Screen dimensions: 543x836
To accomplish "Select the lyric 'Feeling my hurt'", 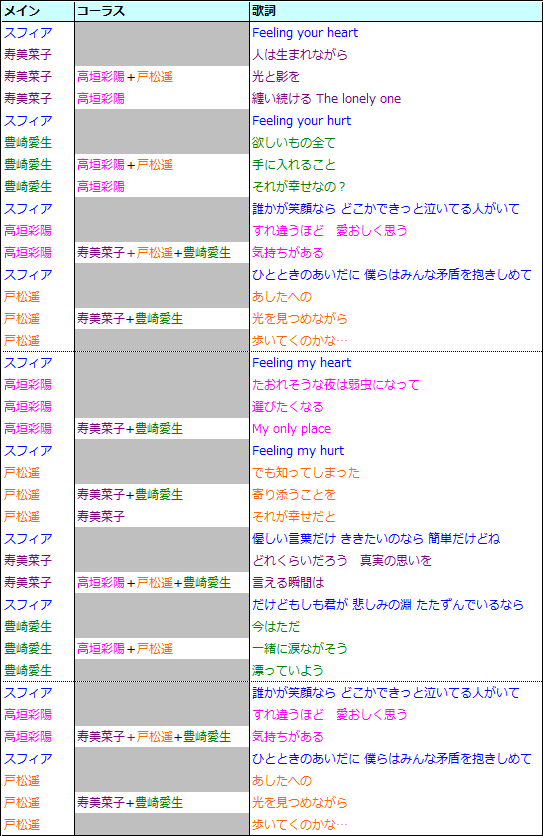I will 298,451.
